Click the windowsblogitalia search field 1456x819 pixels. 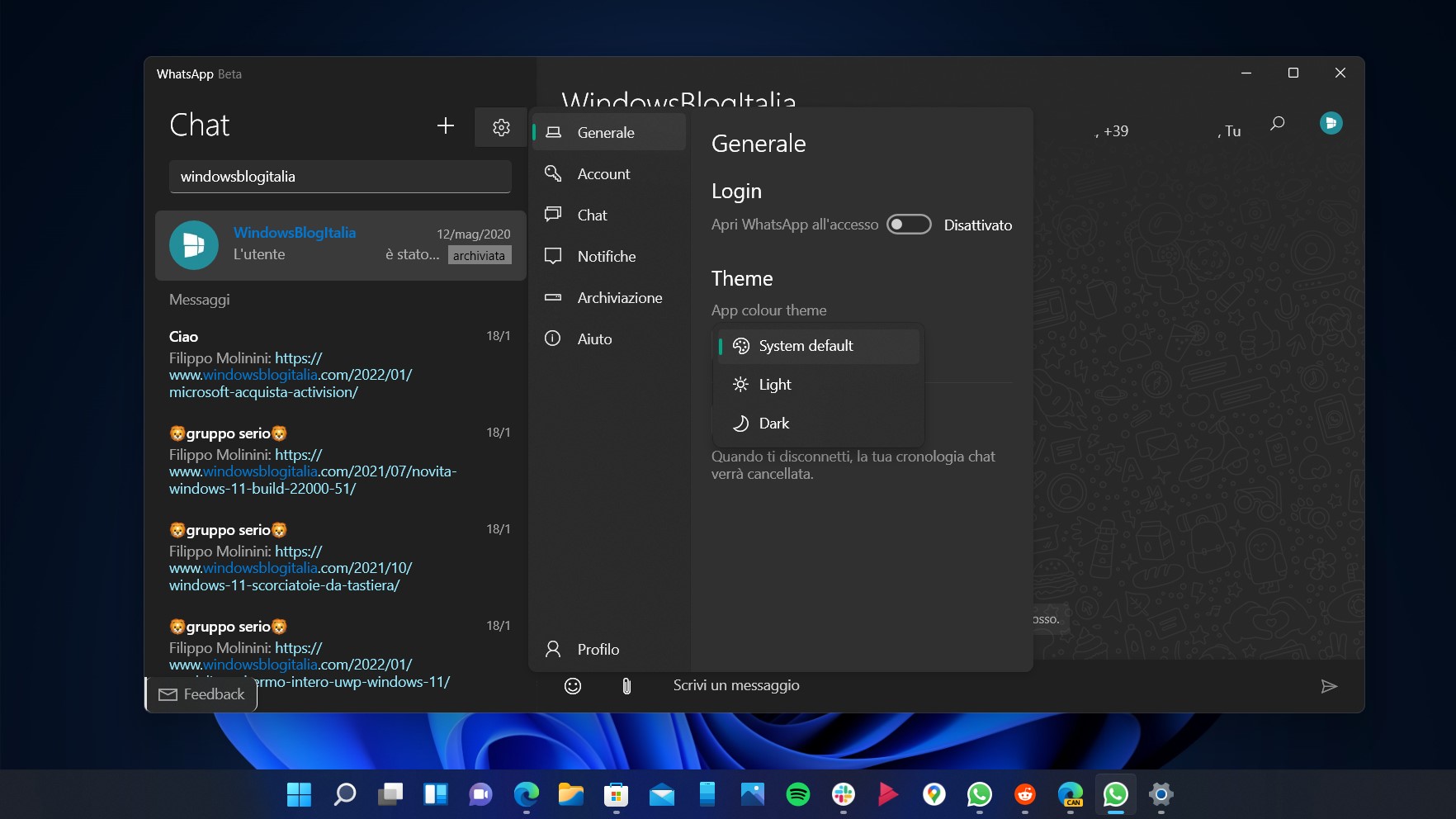340,177
